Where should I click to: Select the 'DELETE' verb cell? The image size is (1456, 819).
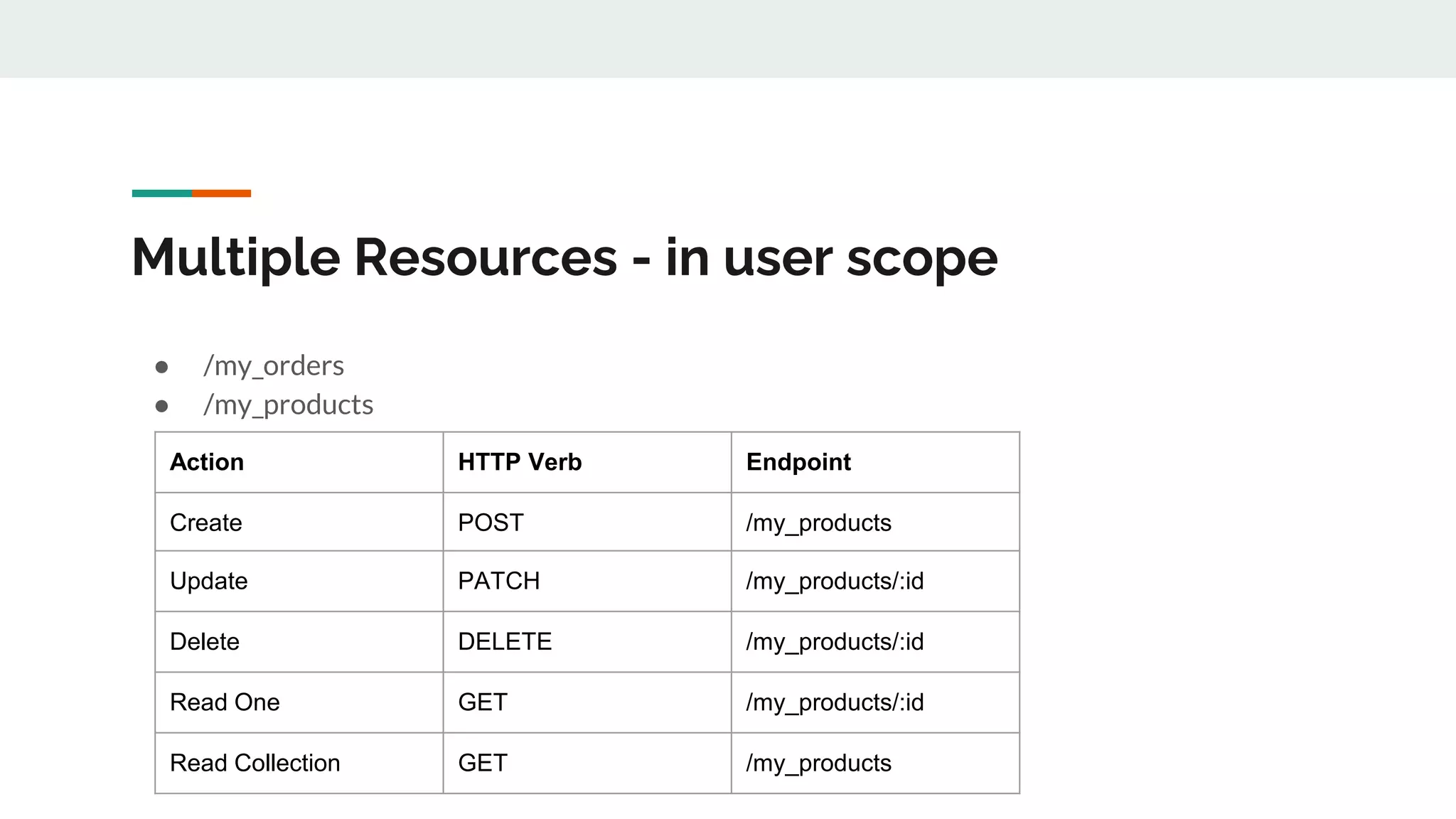pos(587,642)
